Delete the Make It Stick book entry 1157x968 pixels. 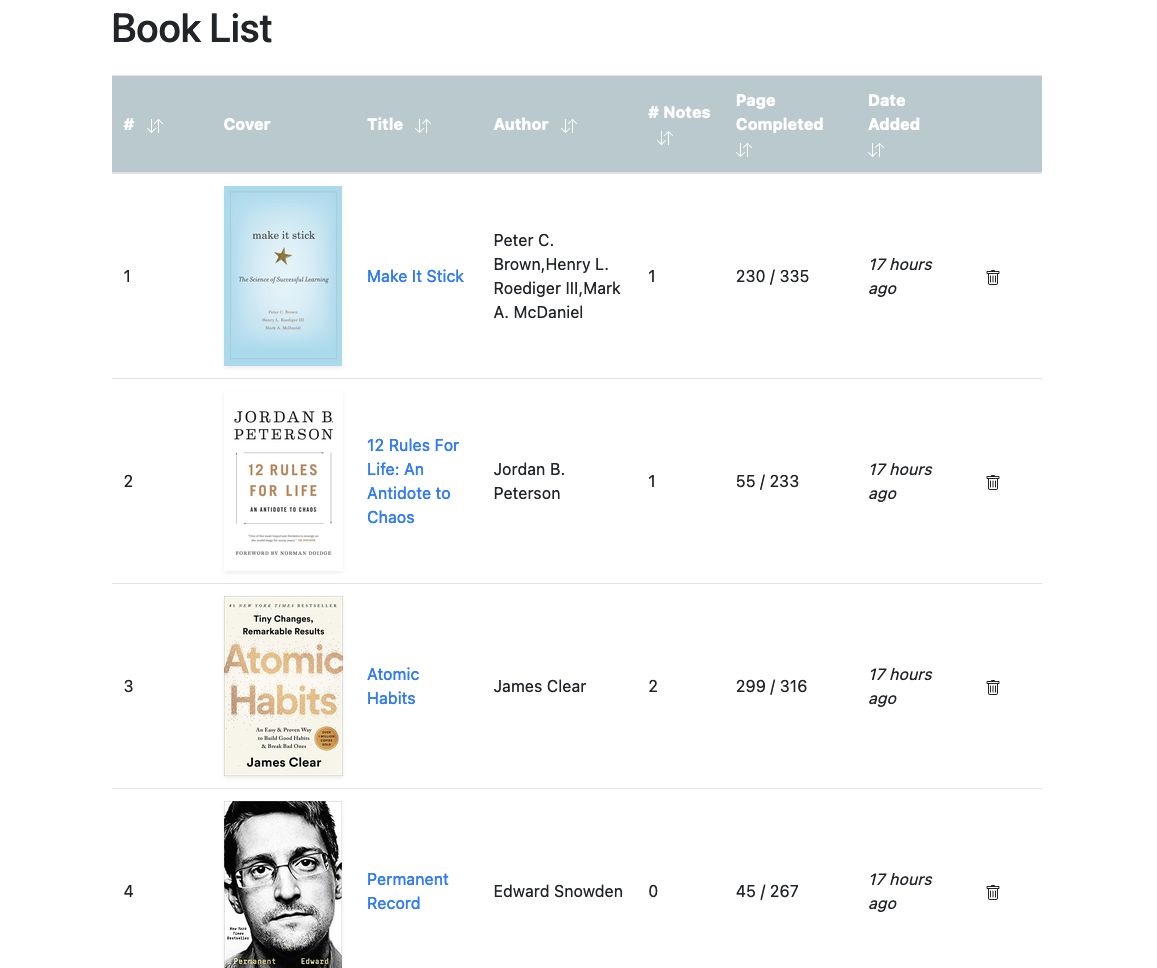pyautogui.click(x=992, y=277)
